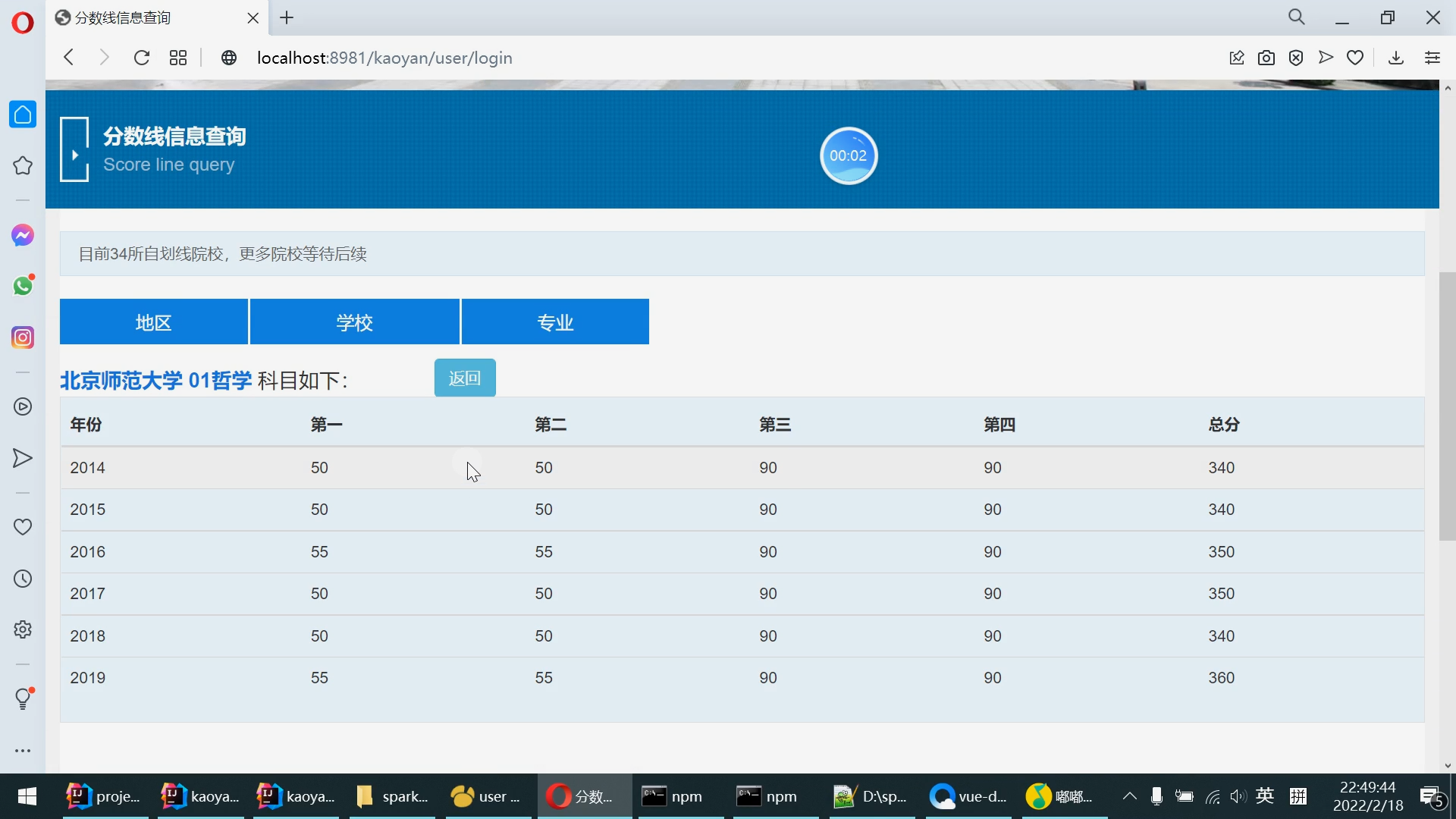Click the address bar URL

384,58
